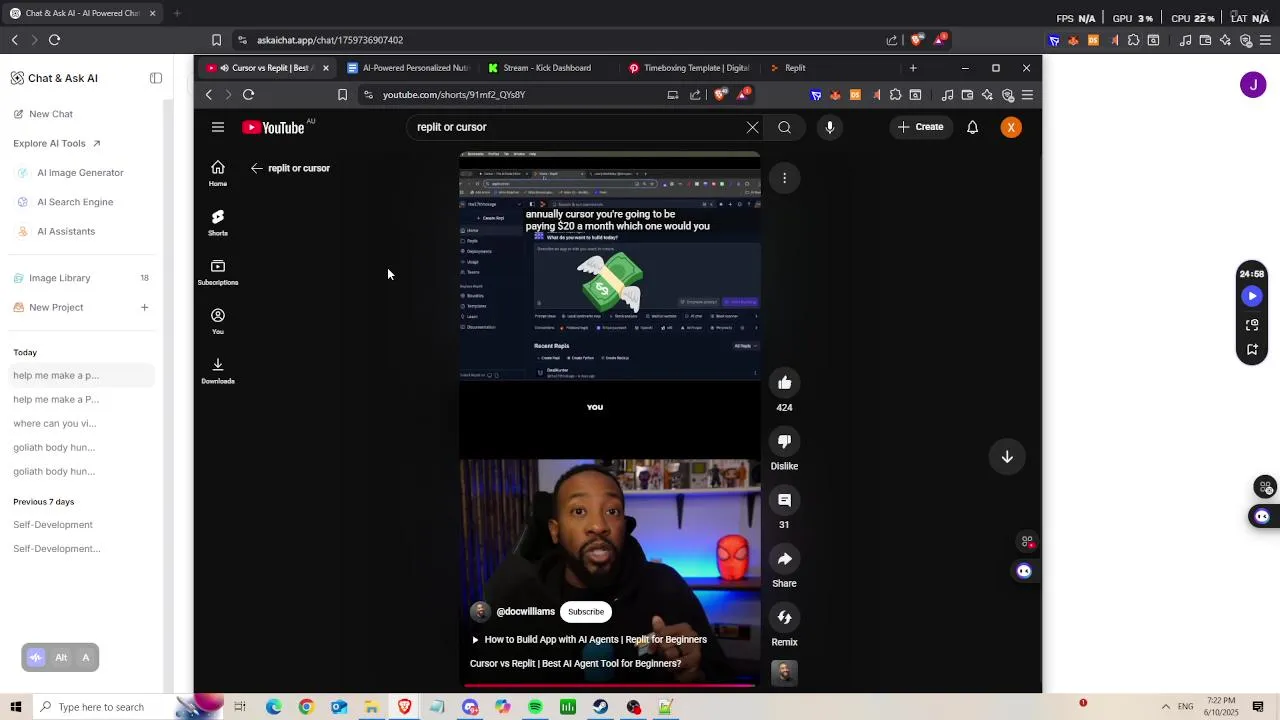The height and width of the screenshot is (720, 1280).
Task: Open a new tab in inner browser
Action: click(913, 68)
